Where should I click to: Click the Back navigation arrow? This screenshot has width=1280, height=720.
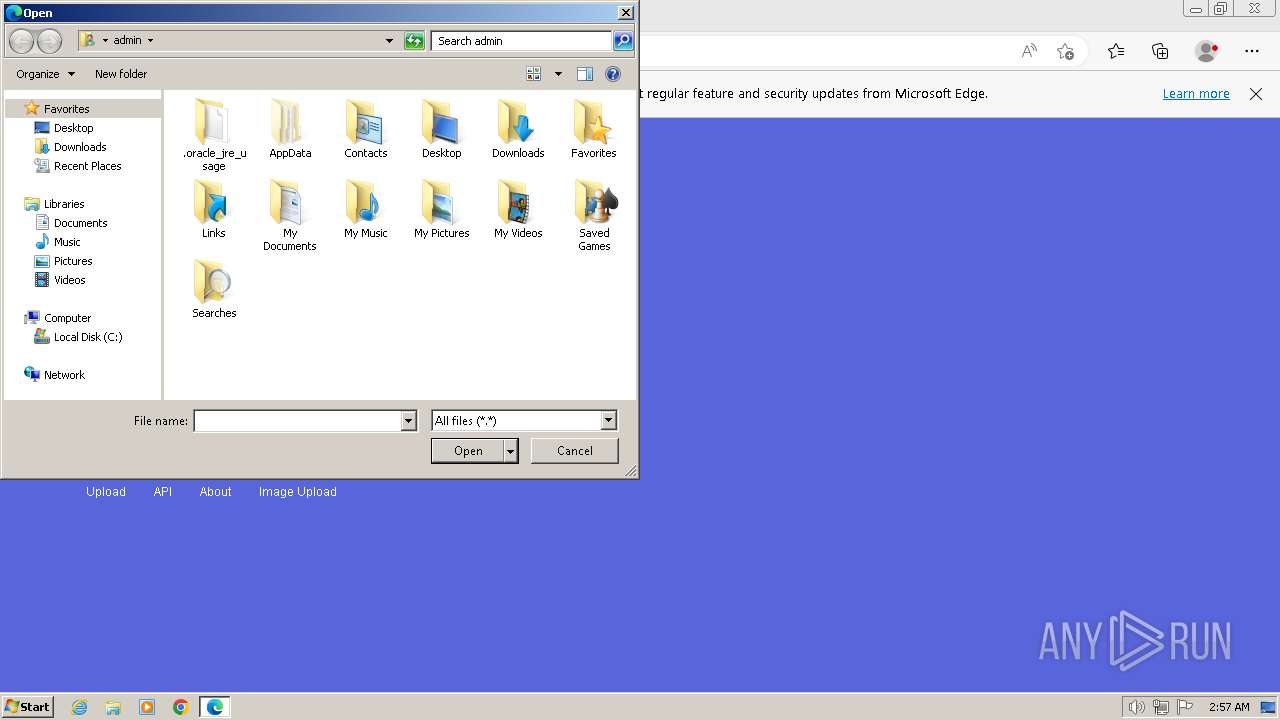(21, 41)
